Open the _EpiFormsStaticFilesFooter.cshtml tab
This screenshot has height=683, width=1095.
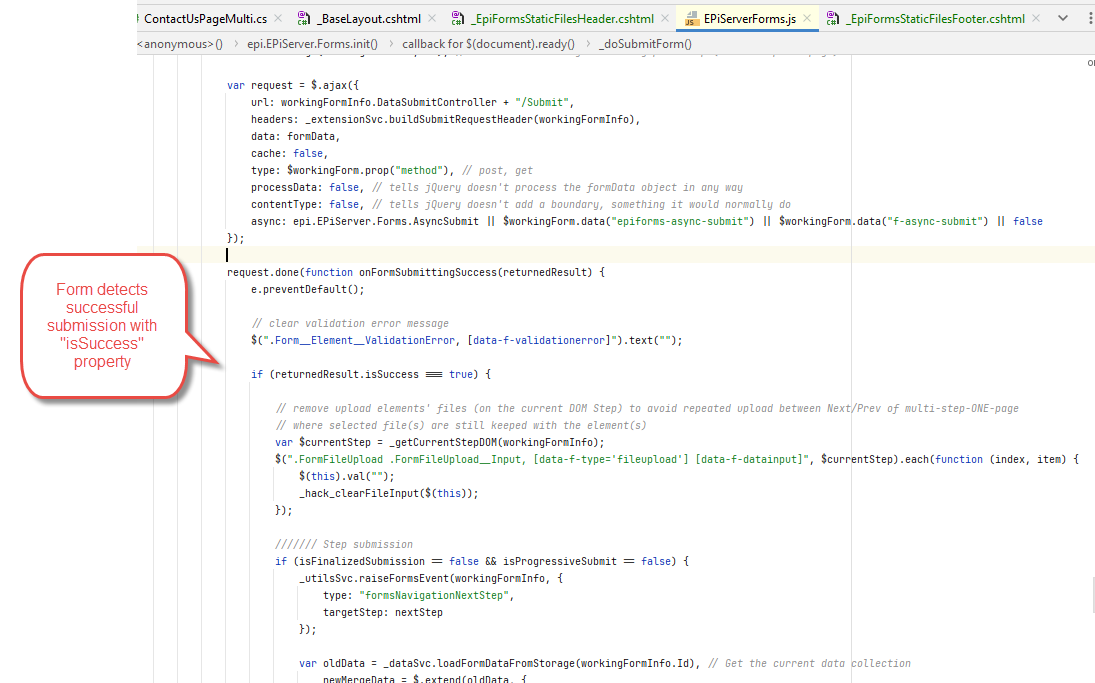click(935, 18)
